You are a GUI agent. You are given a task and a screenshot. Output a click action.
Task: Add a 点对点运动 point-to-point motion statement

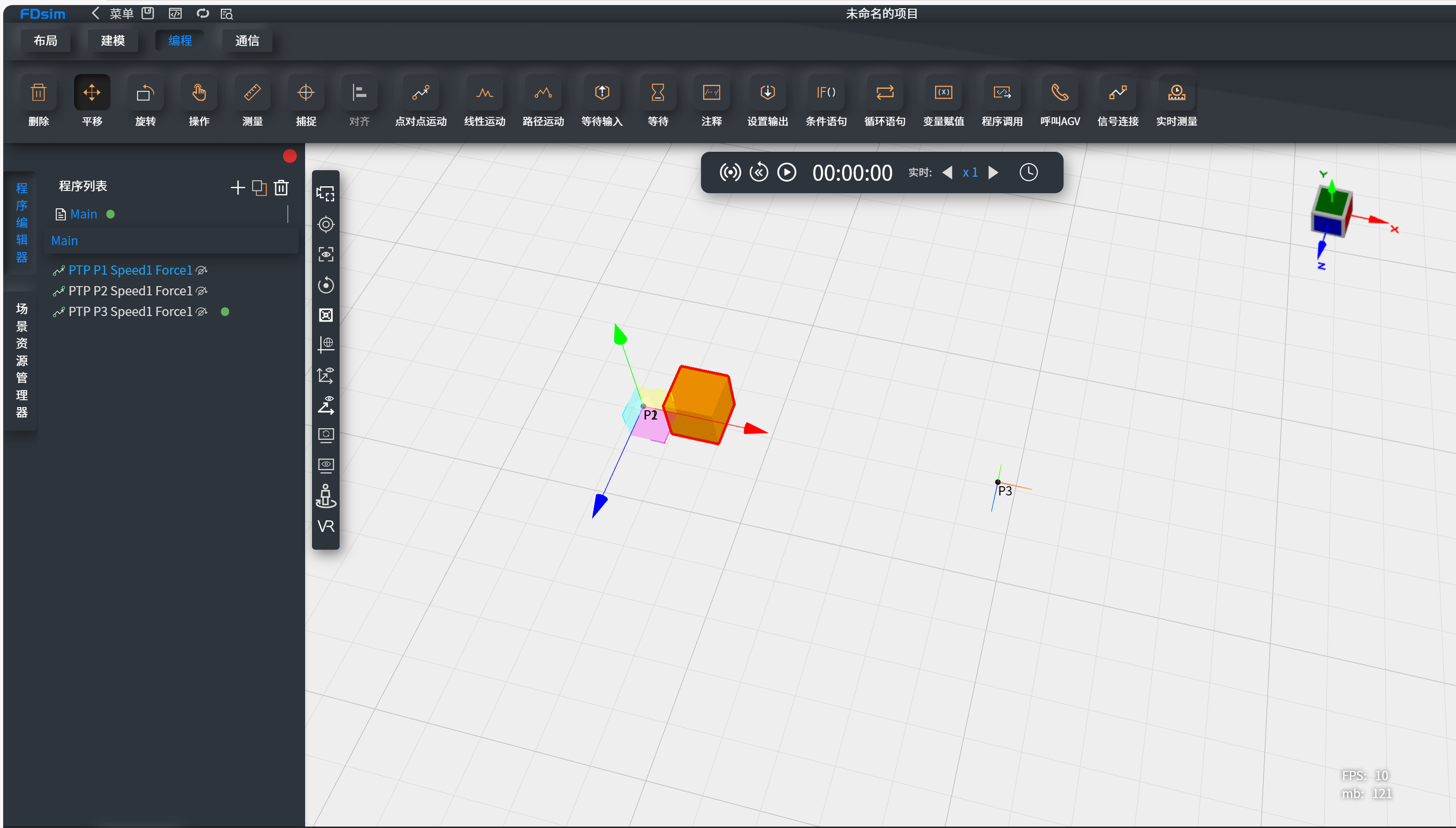(420, 93)
